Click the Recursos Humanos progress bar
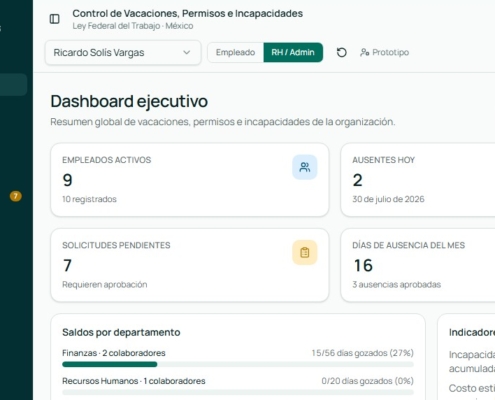This screenshot has width=495, height=400. tap(238, 392)
